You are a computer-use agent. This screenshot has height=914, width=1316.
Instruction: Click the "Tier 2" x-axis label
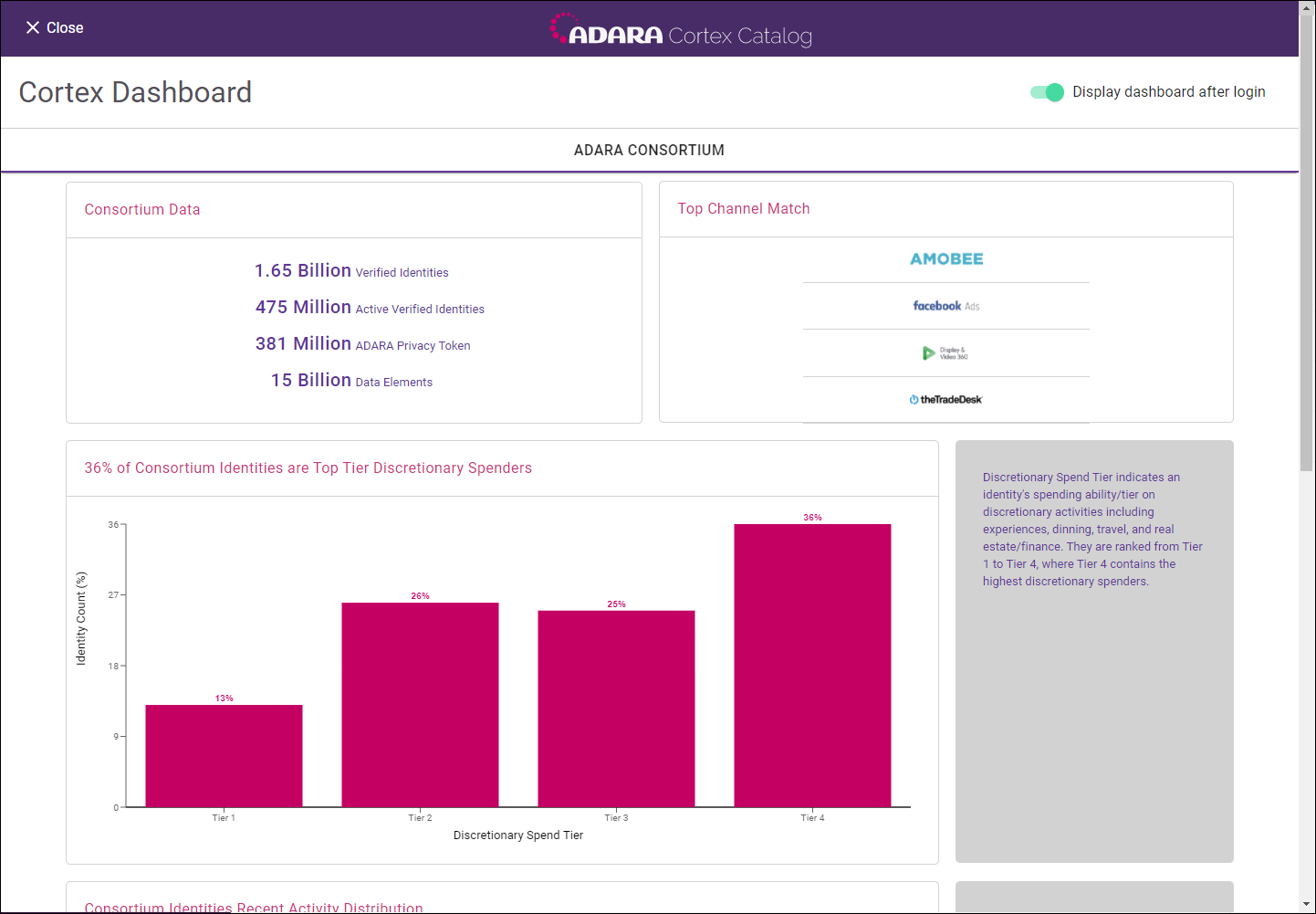click(420, 818)
